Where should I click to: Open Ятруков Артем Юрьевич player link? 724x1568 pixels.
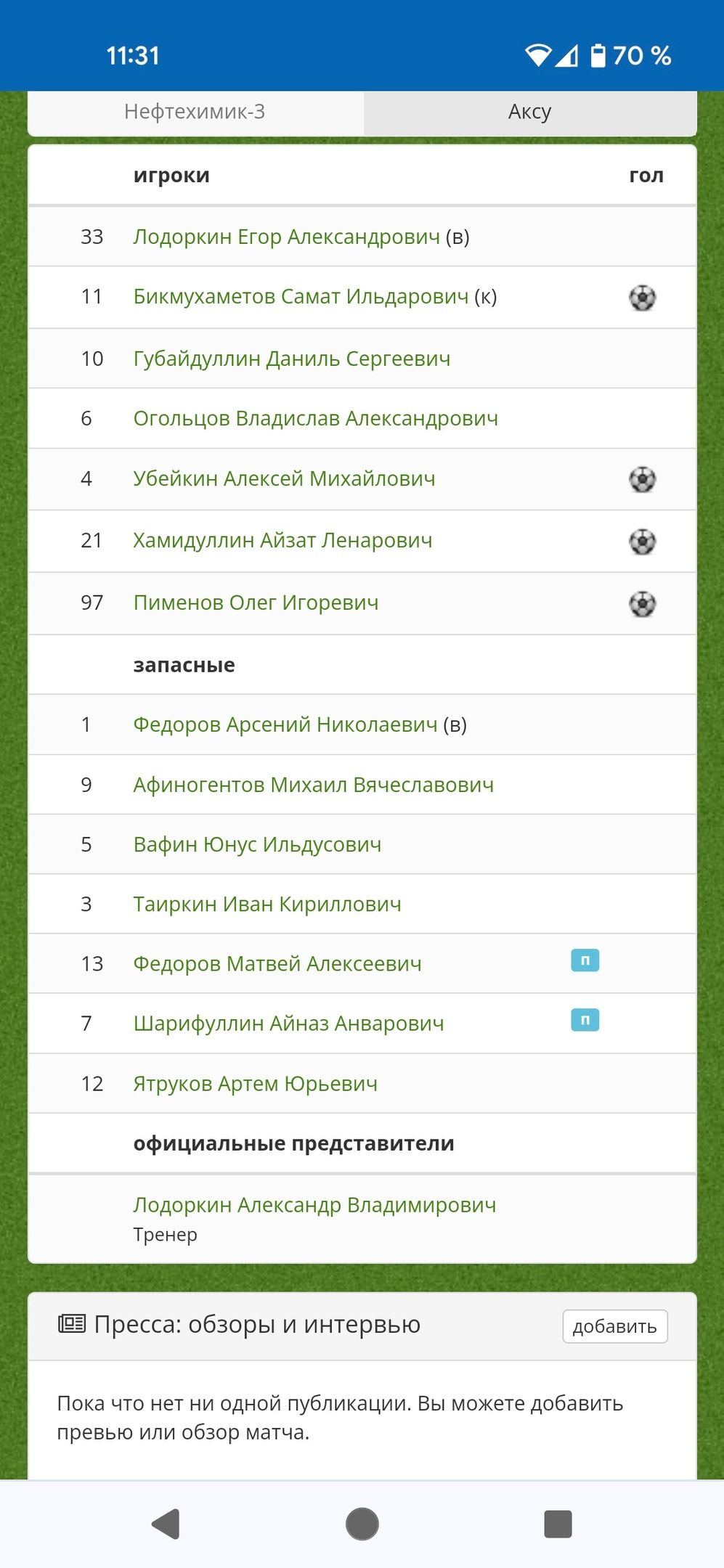point(256,1084)
